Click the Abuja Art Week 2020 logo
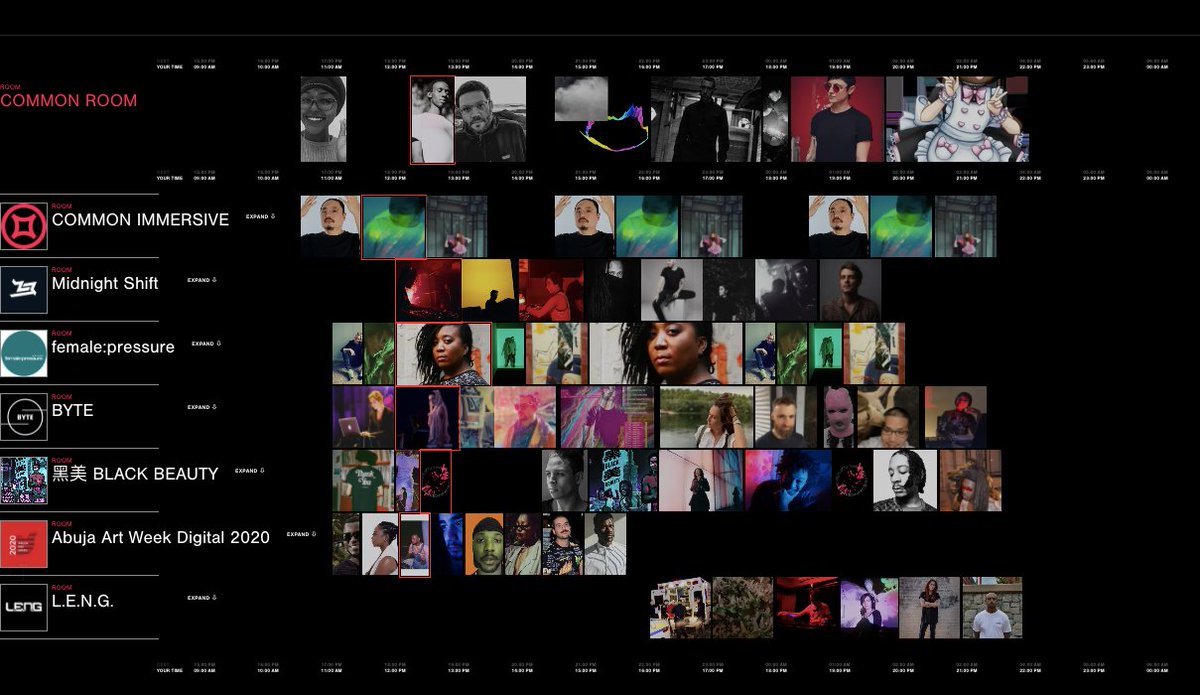The image size is (1200, 695). pos(24,544)
